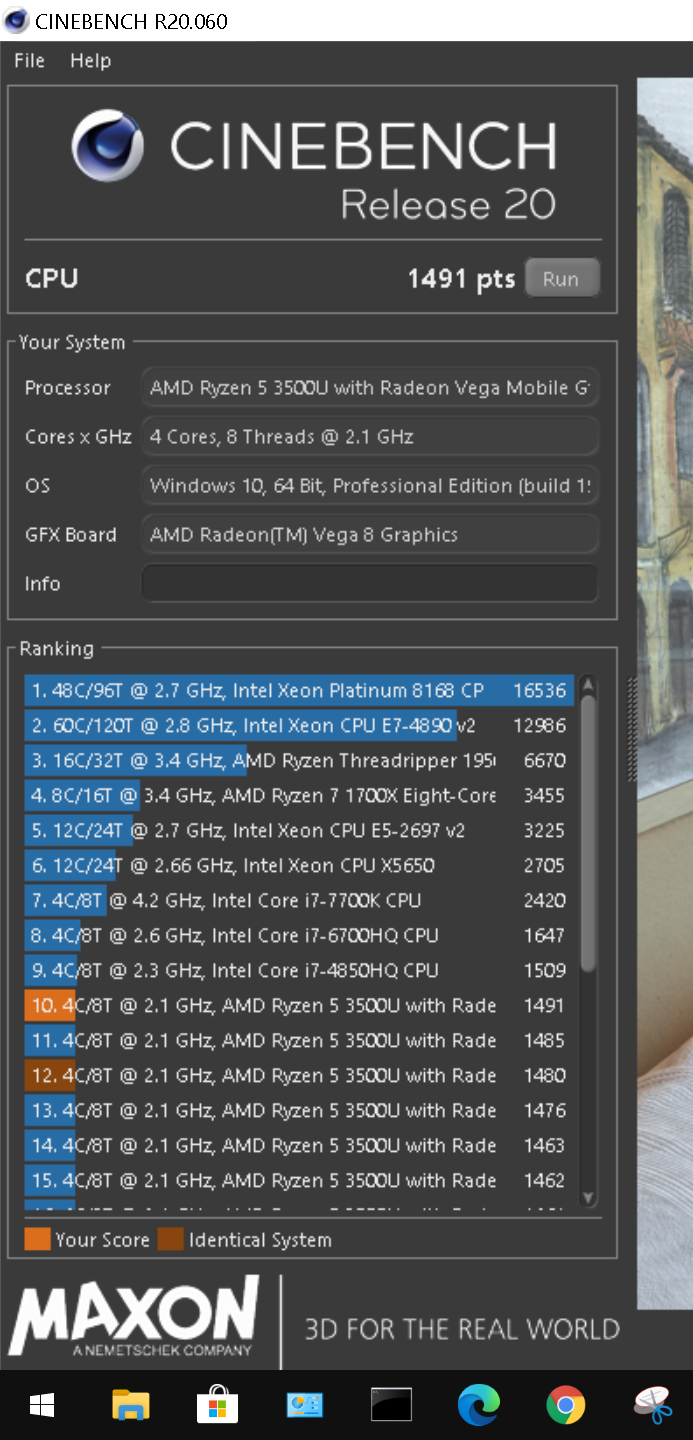Select ranking row Intel Core i7-7700K
Image resolution: width=693 pixels, height=1440 pixels.
299,901
